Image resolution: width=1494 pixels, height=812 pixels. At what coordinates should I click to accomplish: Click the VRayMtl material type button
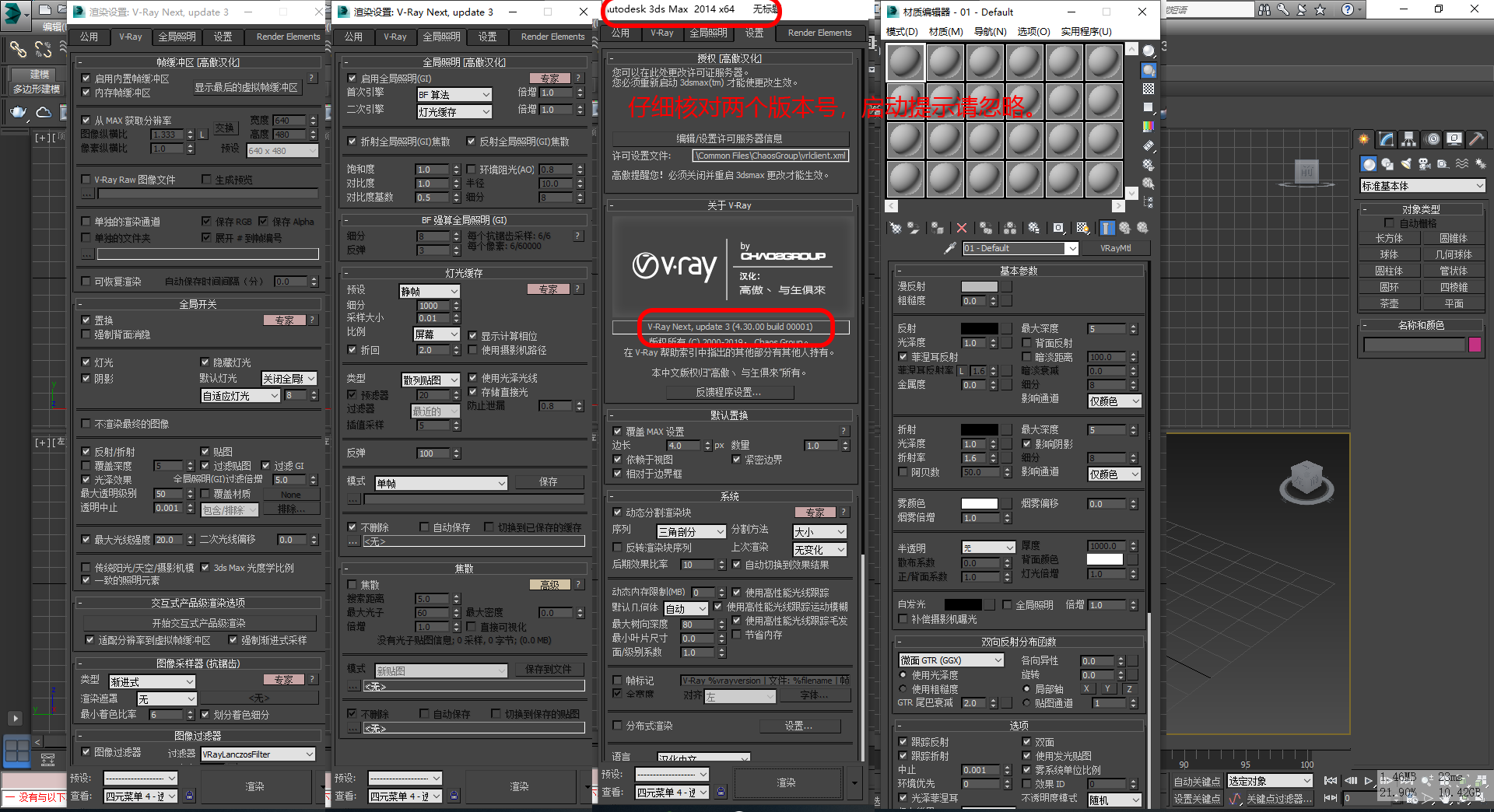[1115, 248]
